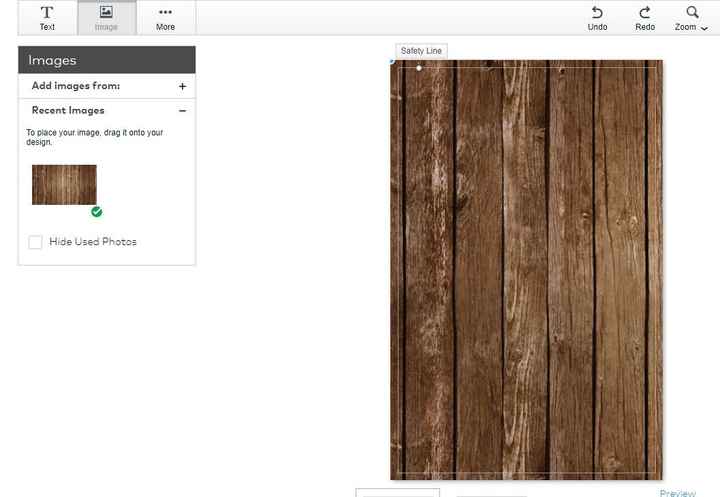Screen dimensions: 720x497
Task: Click the Safety Line label
Action: 421,51
